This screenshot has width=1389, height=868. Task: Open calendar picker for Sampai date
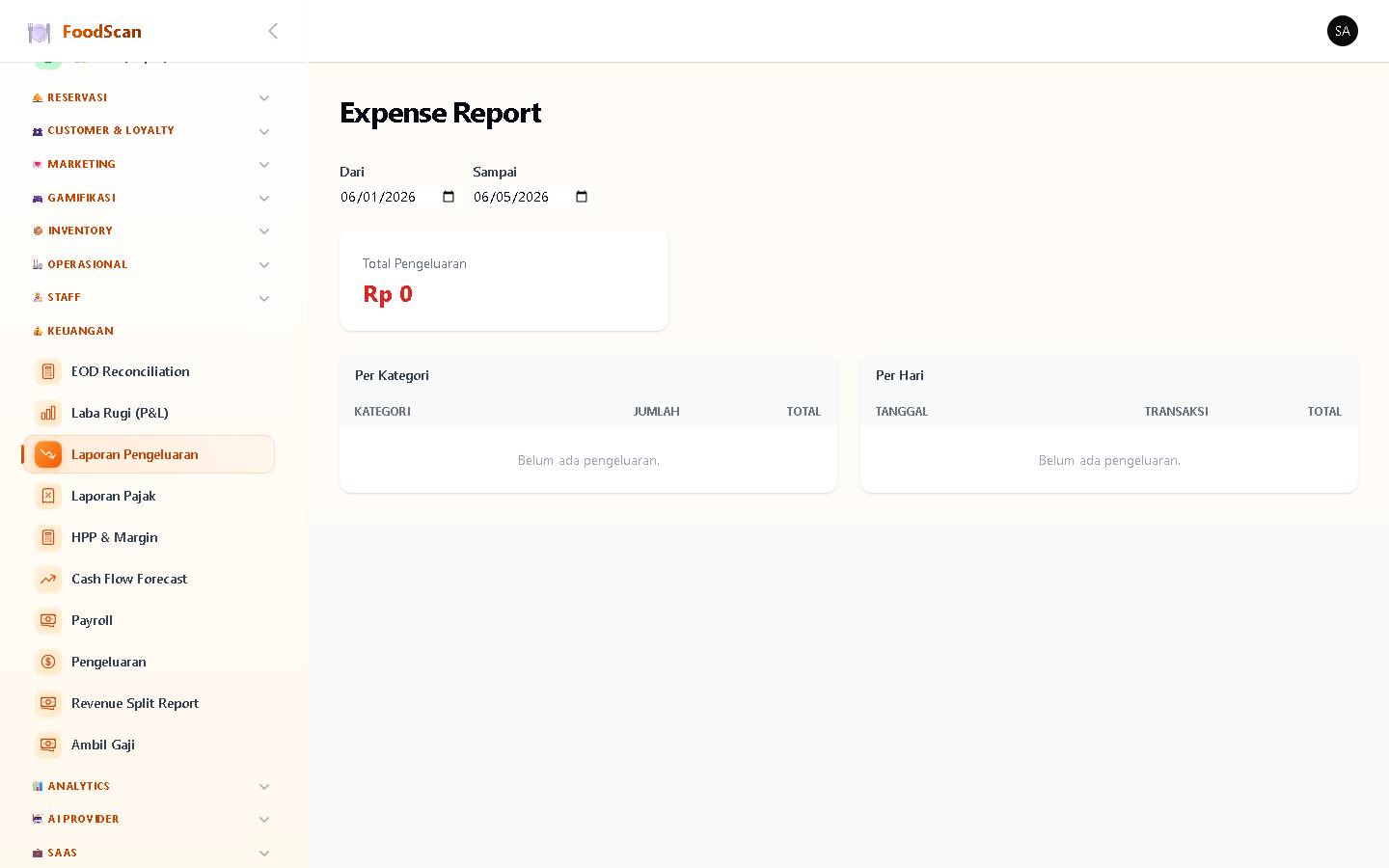tap(582, 197)
